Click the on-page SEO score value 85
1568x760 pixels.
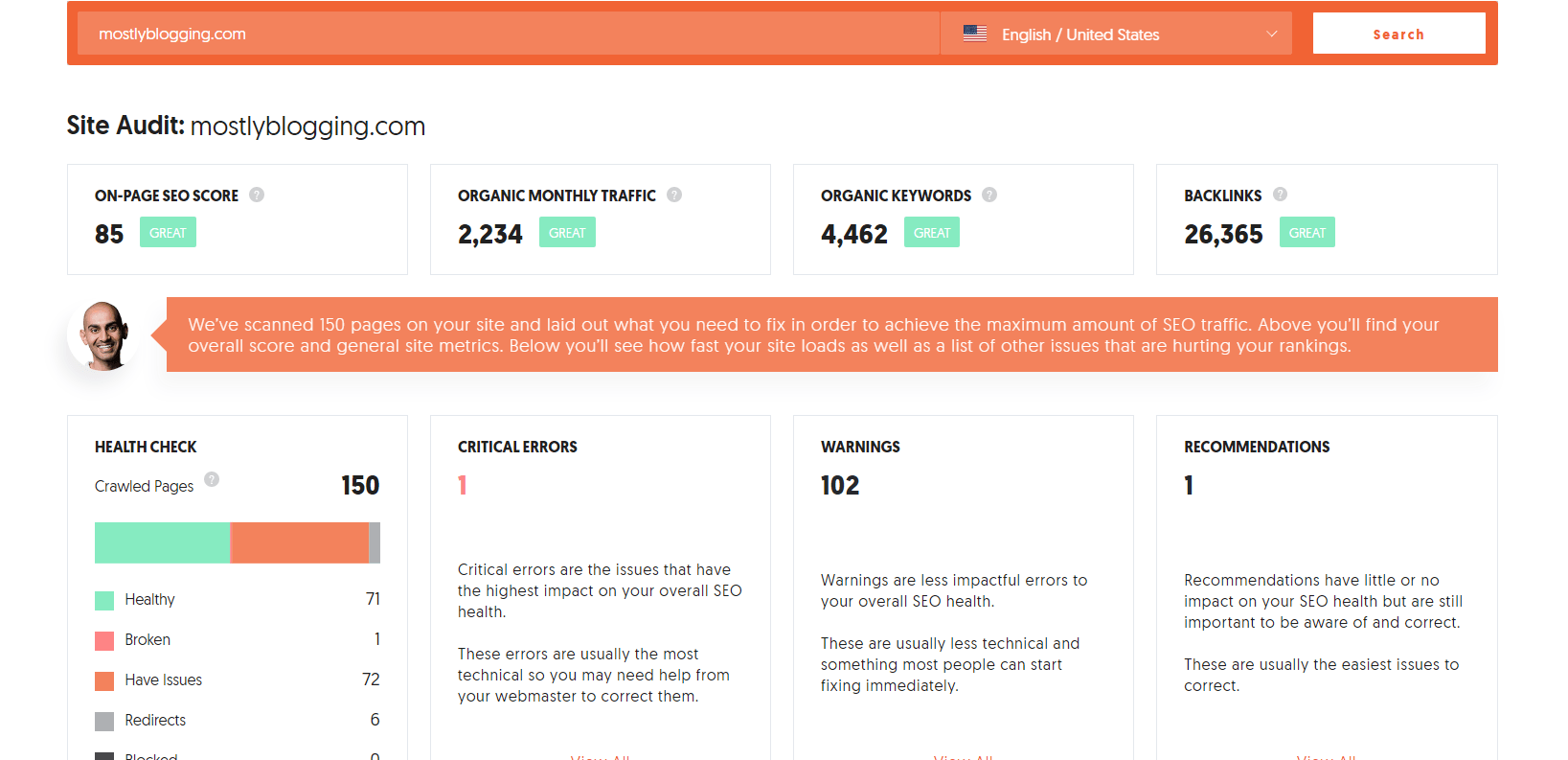point(109,234)
